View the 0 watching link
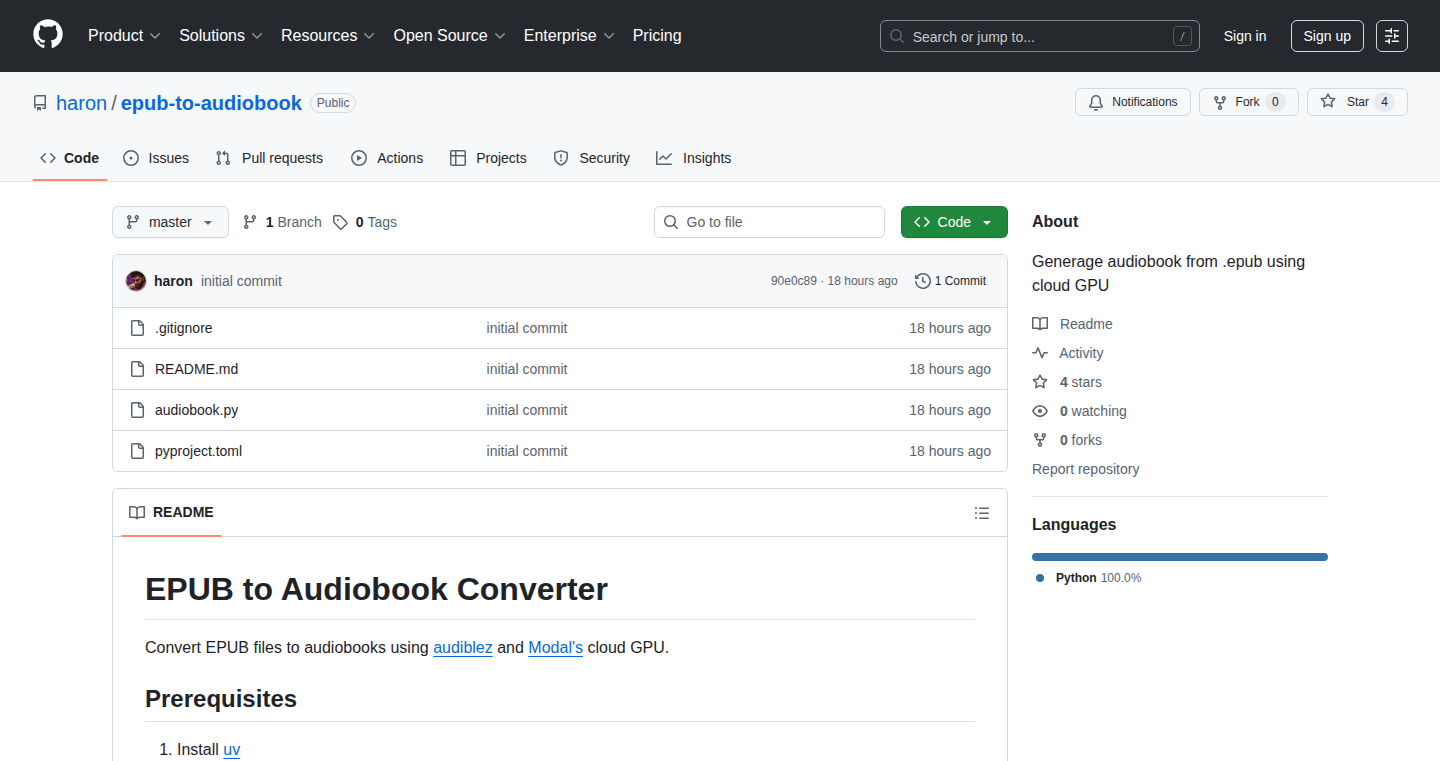The height and width of the screenshot is (761, 1440). (1079, 411)
